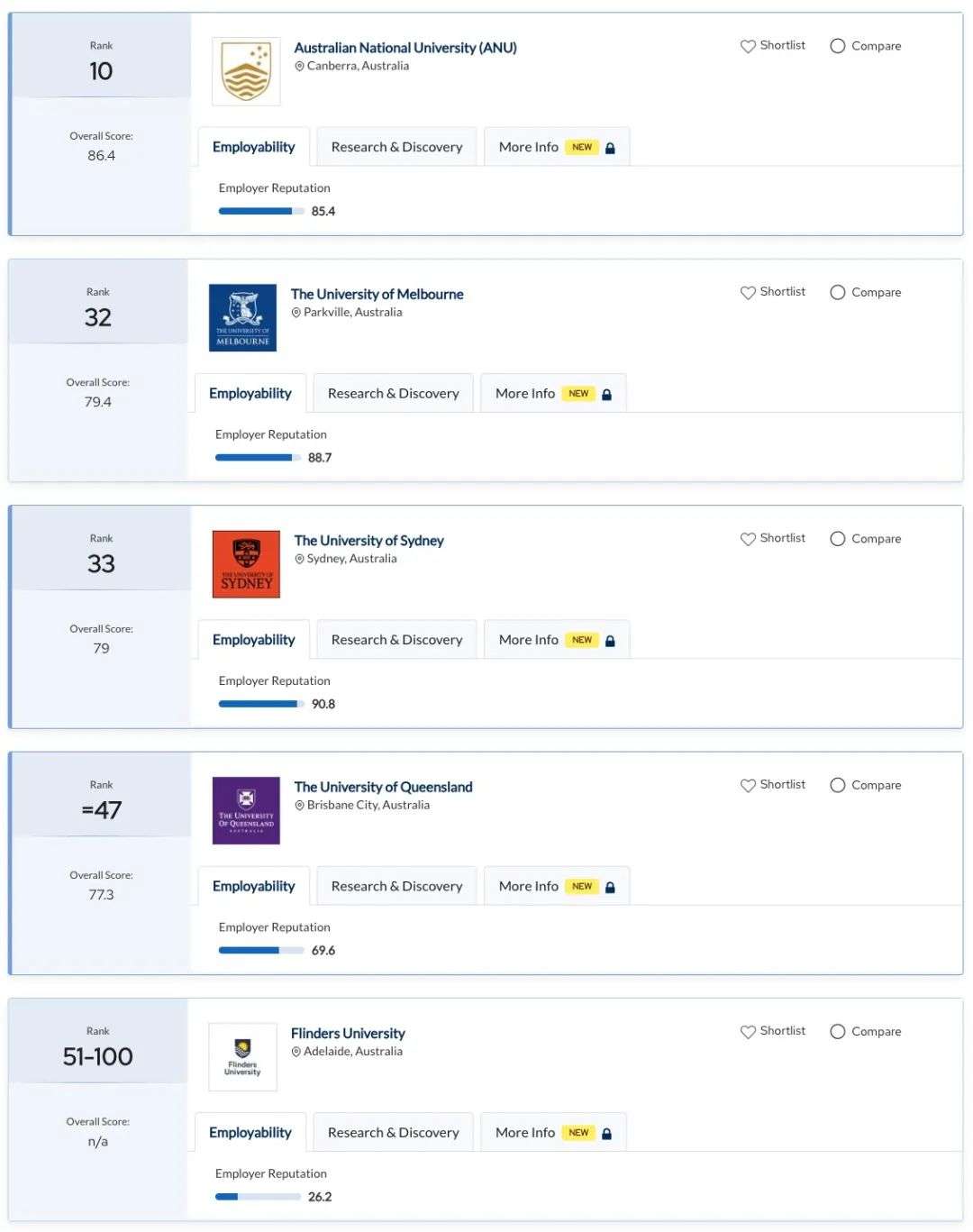The image size is (973, 1232).
Task: Shortlist Australian National University via heart icon
Action: tap(748, 46)
